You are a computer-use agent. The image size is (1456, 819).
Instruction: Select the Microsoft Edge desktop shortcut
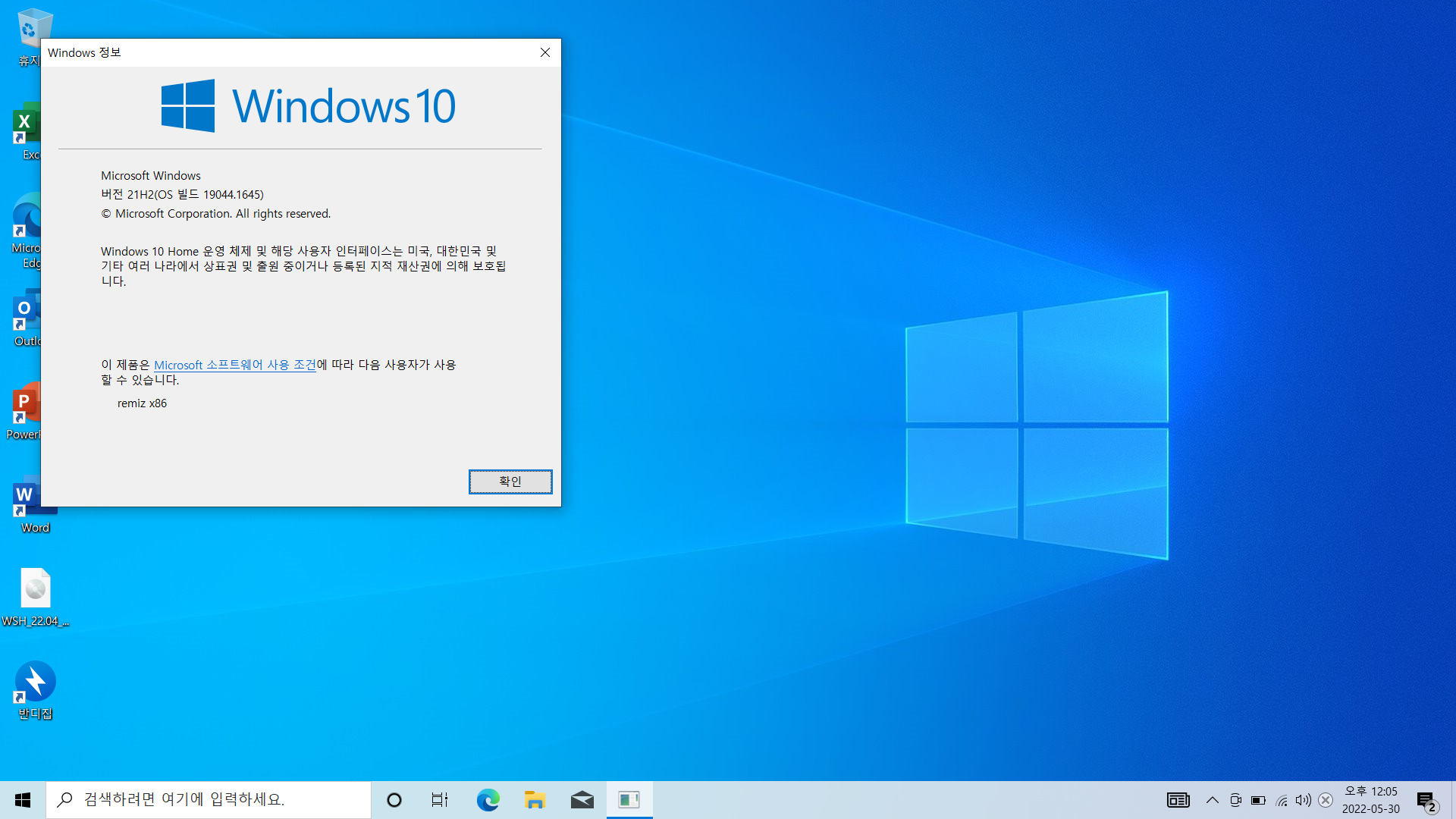(26, 231)
